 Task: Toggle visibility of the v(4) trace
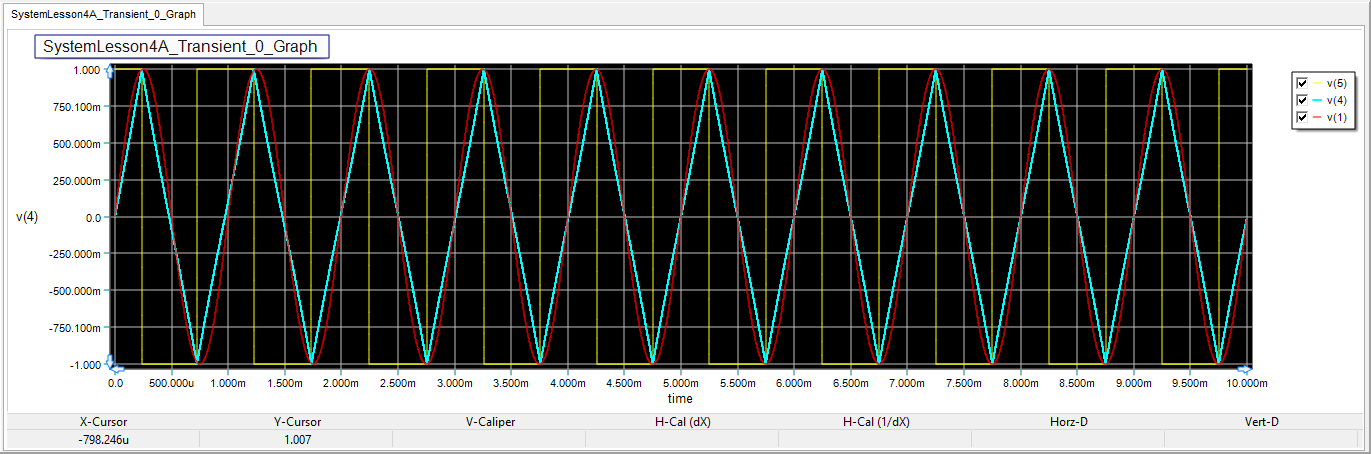[x=1302, y=100]
